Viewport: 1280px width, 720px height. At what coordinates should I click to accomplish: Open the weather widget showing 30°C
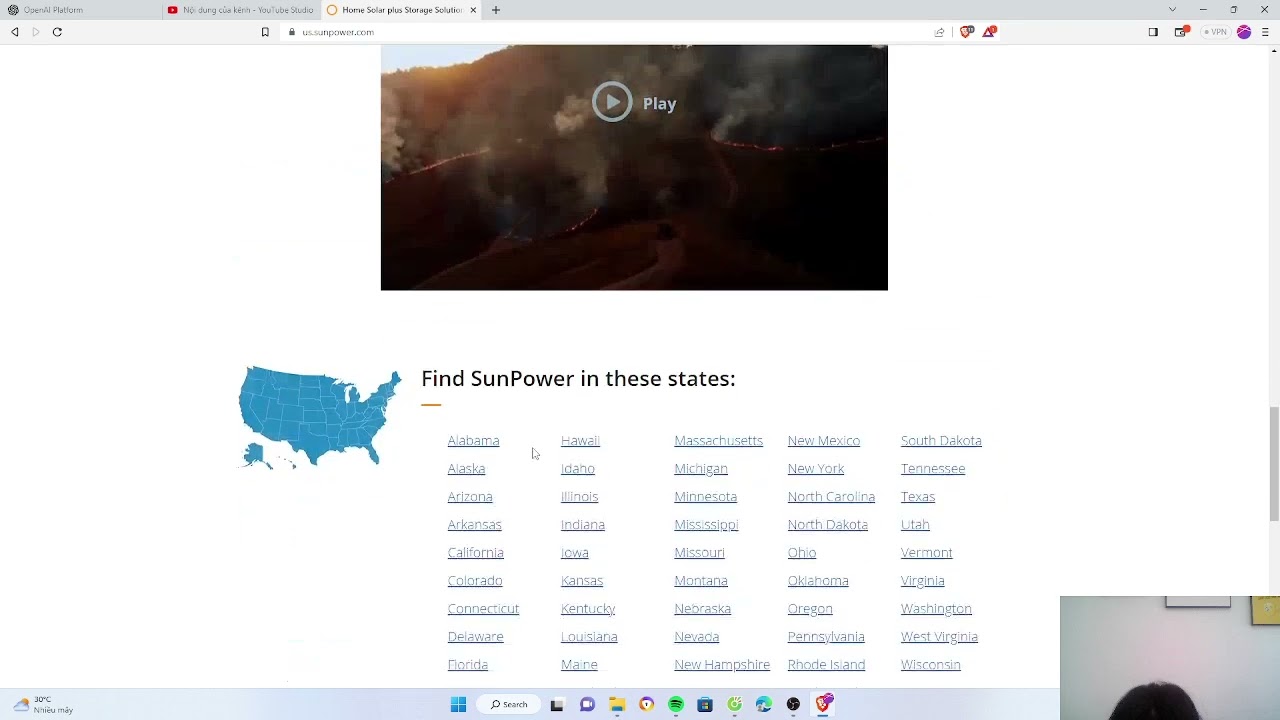tap(43, 704)
